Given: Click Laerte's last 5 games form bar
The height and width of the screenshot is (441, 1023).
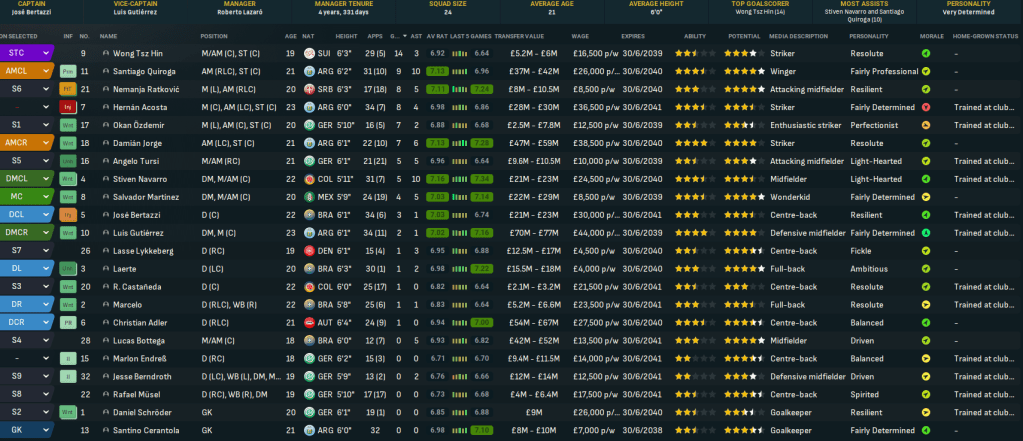Looking at the screenshot, I should click(459, 269).
